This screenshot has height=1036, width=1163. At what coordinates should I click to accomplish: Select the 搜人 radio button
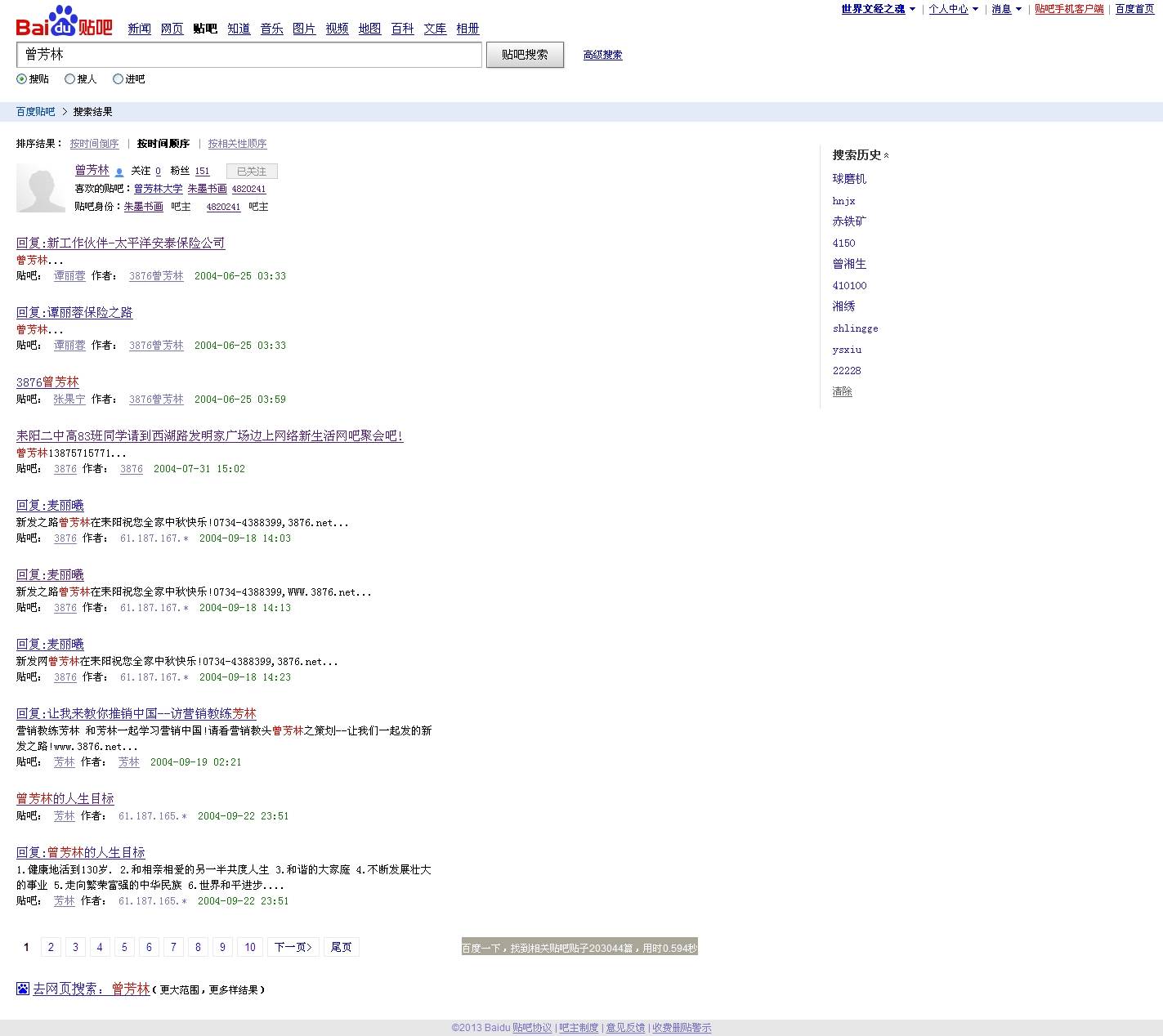point(69,79)
